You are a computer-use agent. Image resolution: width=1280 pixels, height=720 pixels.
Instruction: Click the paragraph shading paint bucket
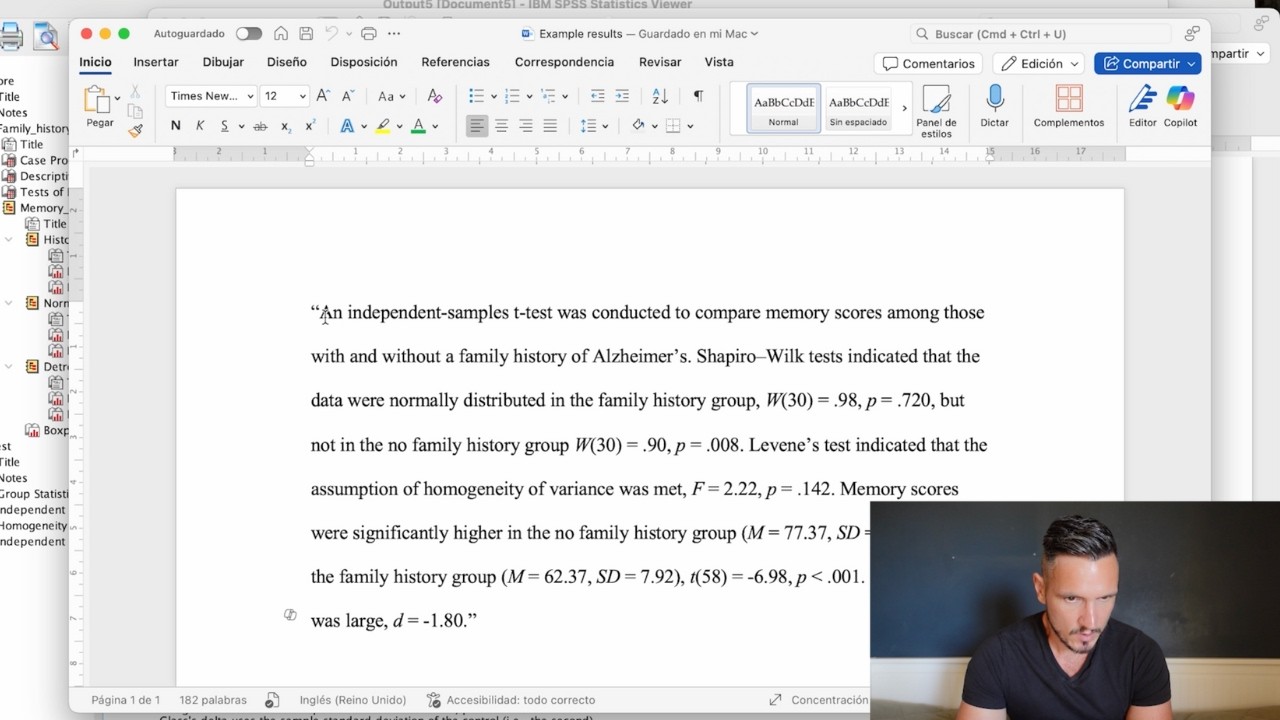[x=638, y=126]
